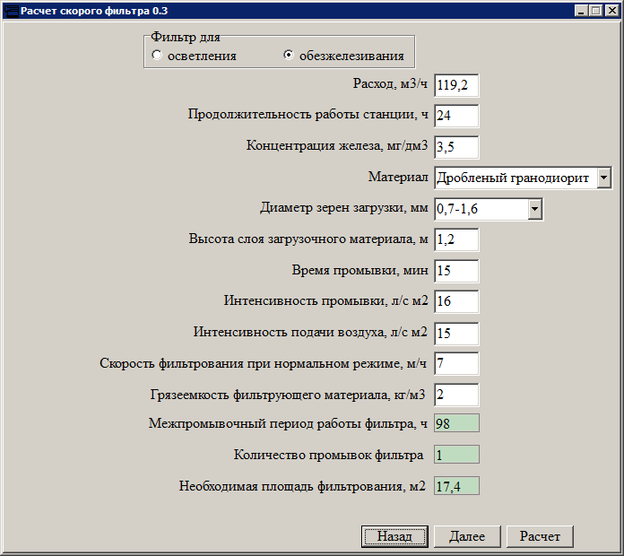The height and width of the screenshot is (556, 624).
Task: Click the Фильтр для group label
Action: (185, 37)
